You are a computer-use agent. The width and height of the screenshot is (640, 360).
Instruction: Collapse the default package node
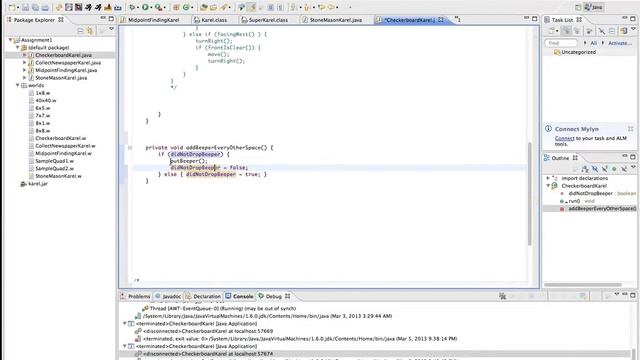18,47
